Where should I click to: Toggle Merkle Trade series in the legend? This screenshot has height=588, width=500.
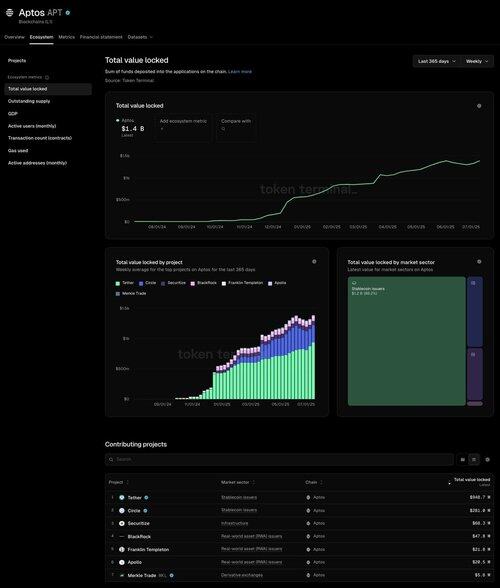click(131, 294)
